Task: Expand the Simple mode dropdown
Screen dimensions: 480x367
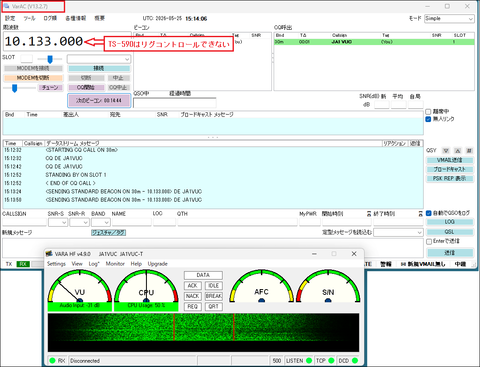Action: pyautogui.click(x=449, y=19)
